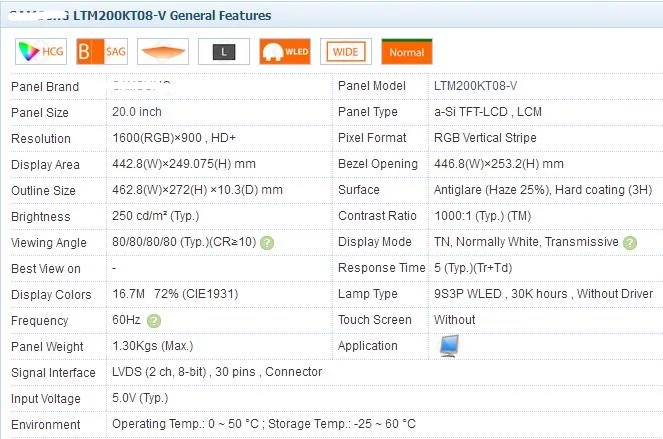663x439 pixels.
Task: Click the 'Bezel Opening' row label
Action: (378, 164)
